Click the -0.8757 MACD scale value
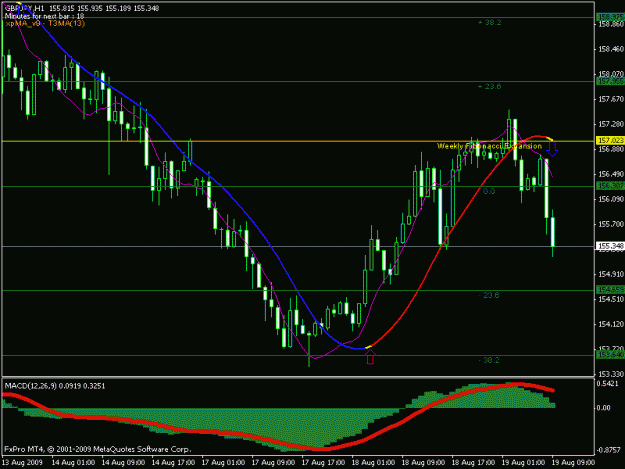This screenshot has width=625, height=469. pyautogui.click(x=607, y=450)
